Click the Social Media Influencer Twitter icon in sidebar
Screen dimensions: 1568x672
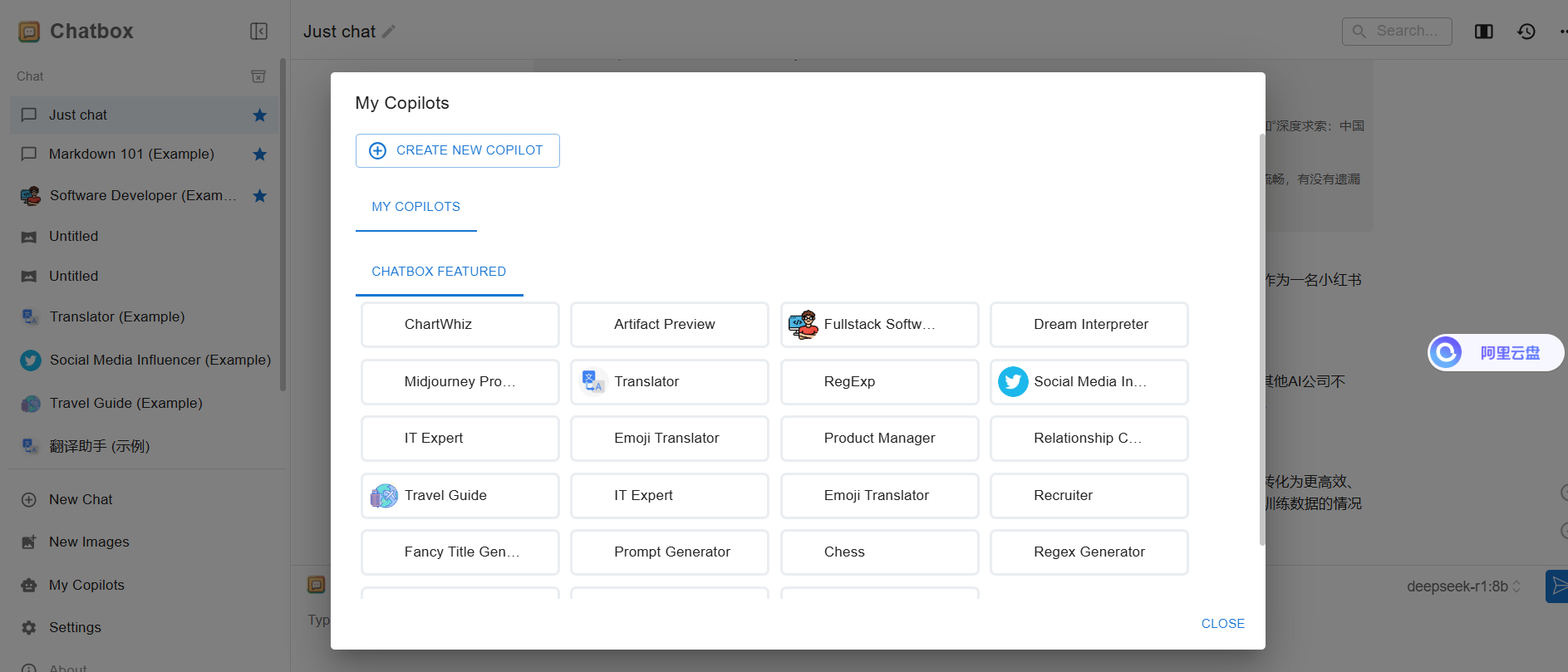pos(31,361)
